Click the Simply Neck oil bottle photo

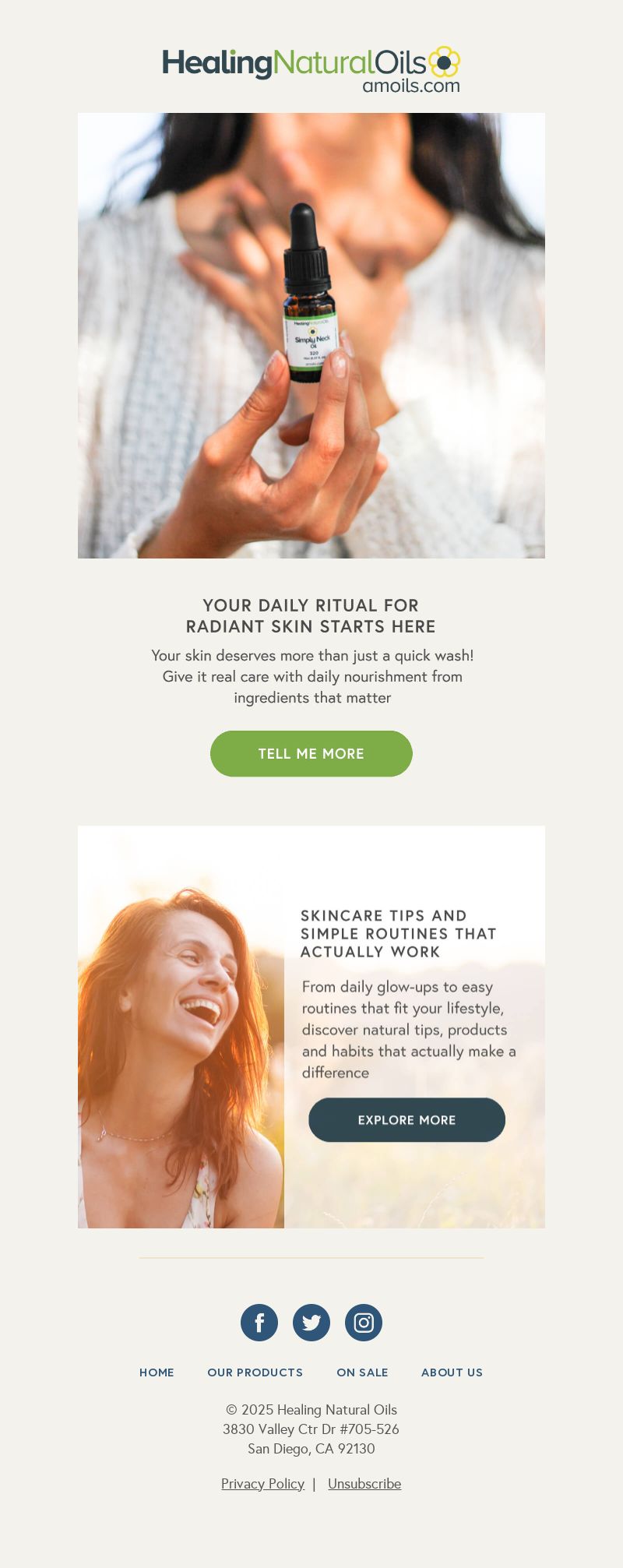311,336
